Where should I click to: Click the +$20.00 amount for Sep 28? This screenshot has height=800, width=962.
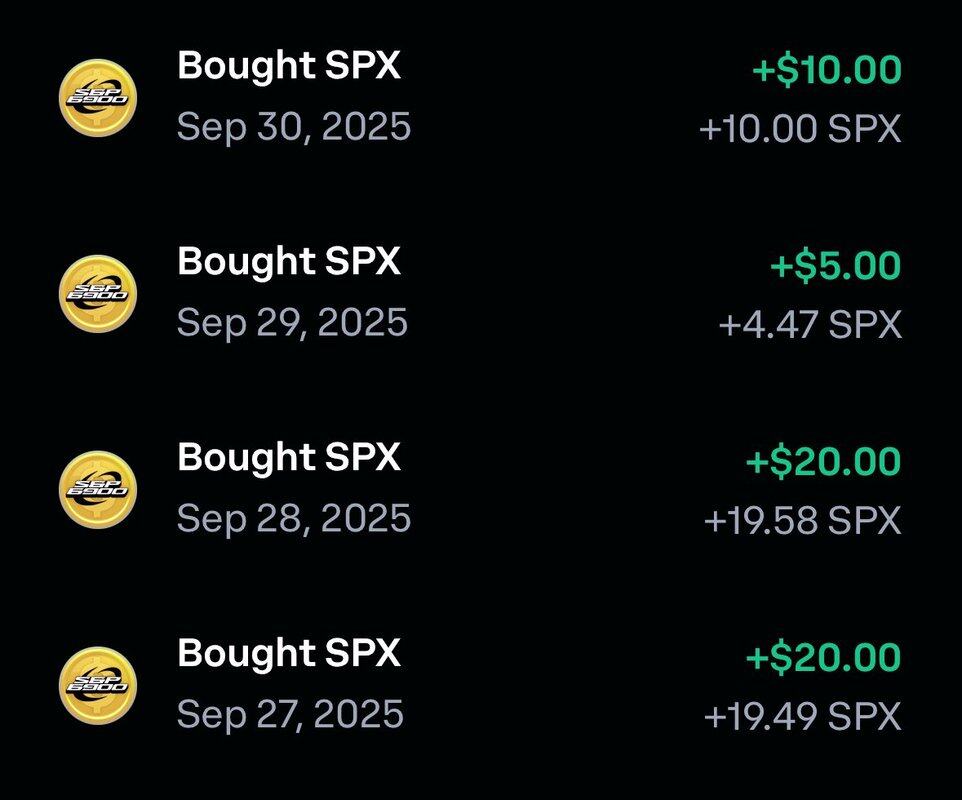(x=823, y=463)
